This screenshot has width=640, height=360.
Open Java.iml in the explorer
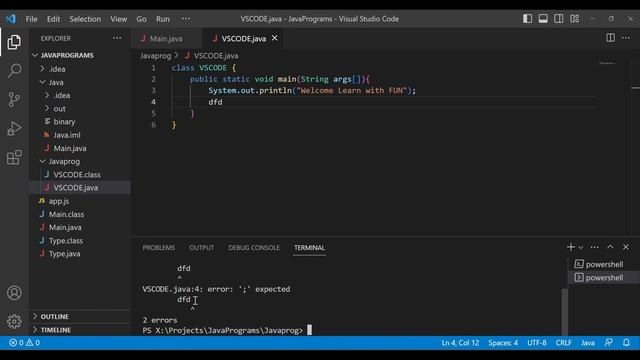coord(80,135)
